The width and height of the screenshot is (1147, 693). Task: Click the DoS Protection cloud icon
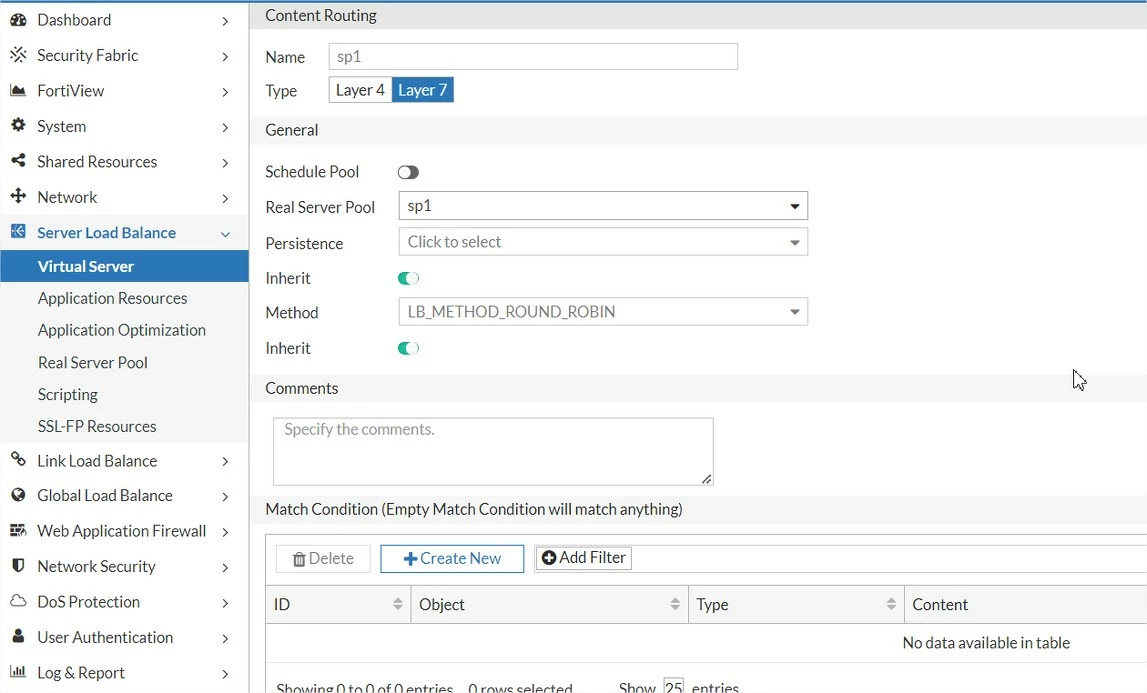click(x=18, y=601)
